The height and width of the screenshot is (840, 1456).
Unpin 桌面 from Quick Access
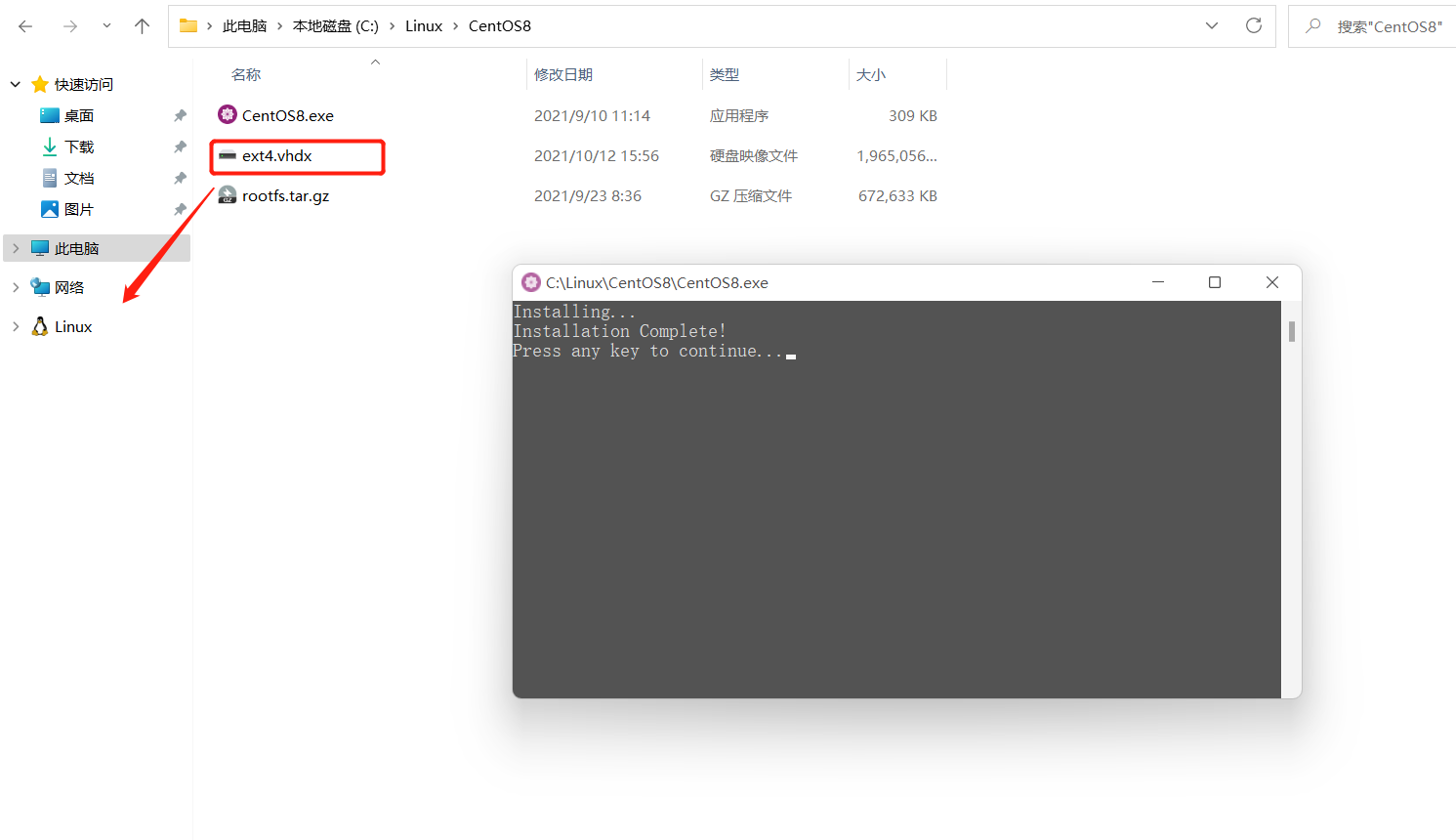point(180,115)
